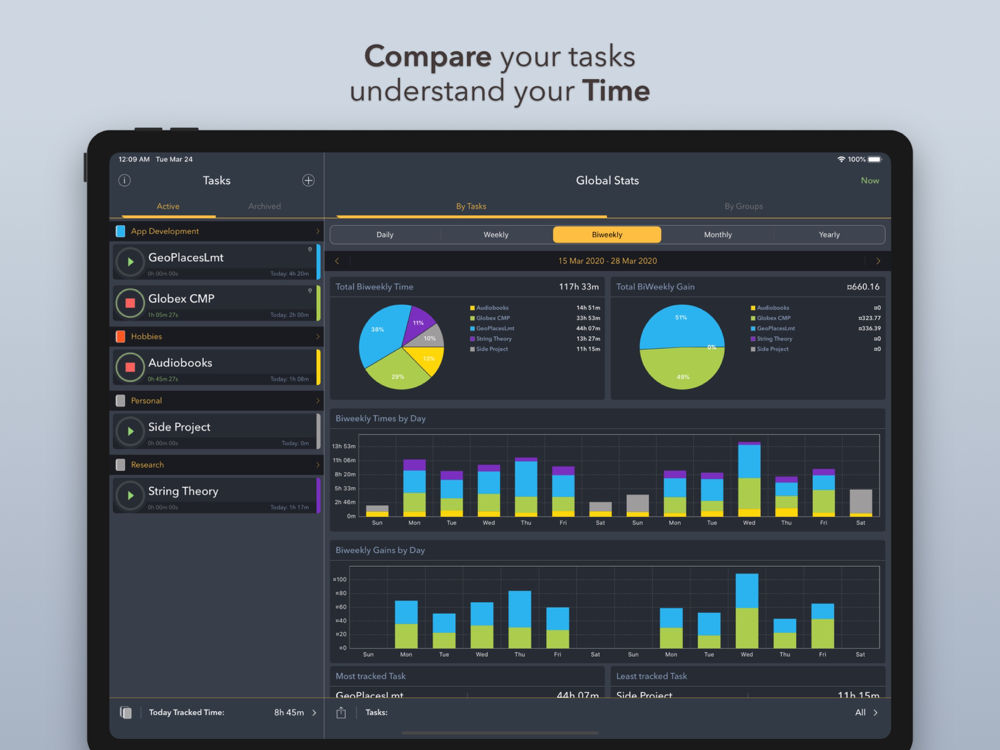
Task: Click the GeoPlacesLmt 44h 07m legend time
Action: (588, 328)
